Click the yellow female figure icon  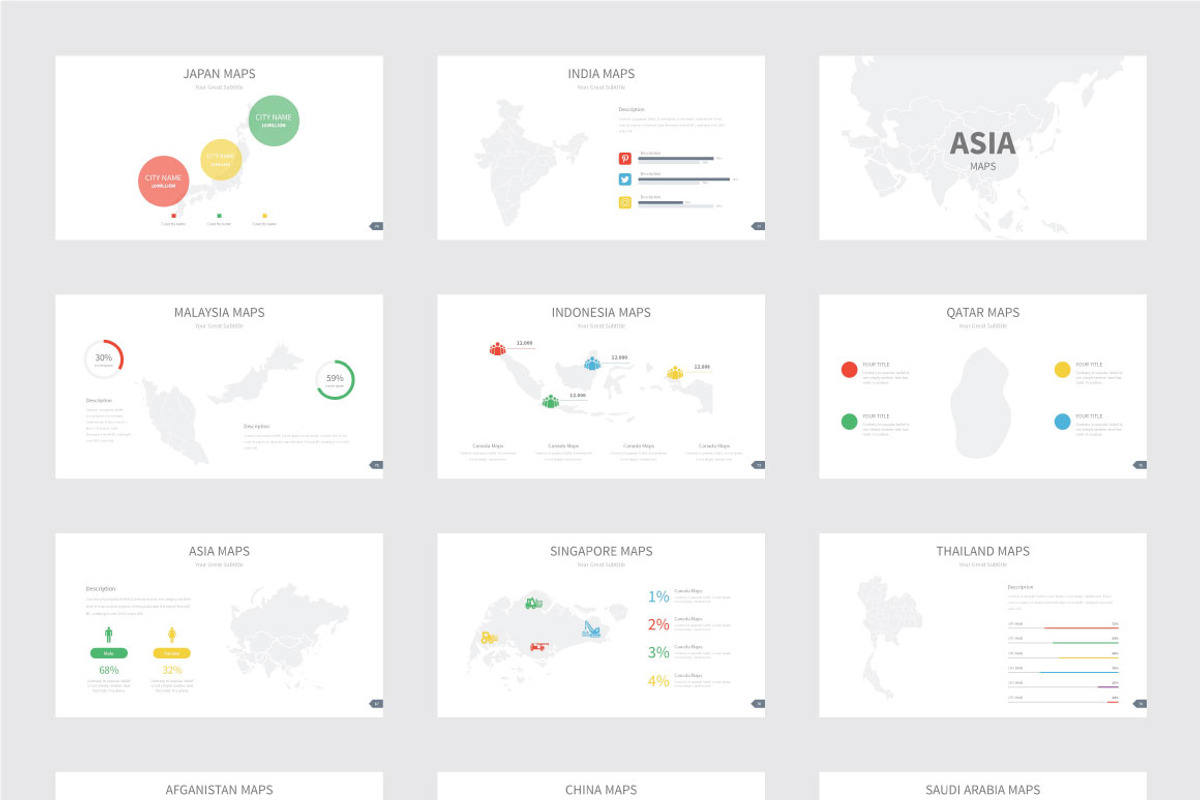point(172,634)
